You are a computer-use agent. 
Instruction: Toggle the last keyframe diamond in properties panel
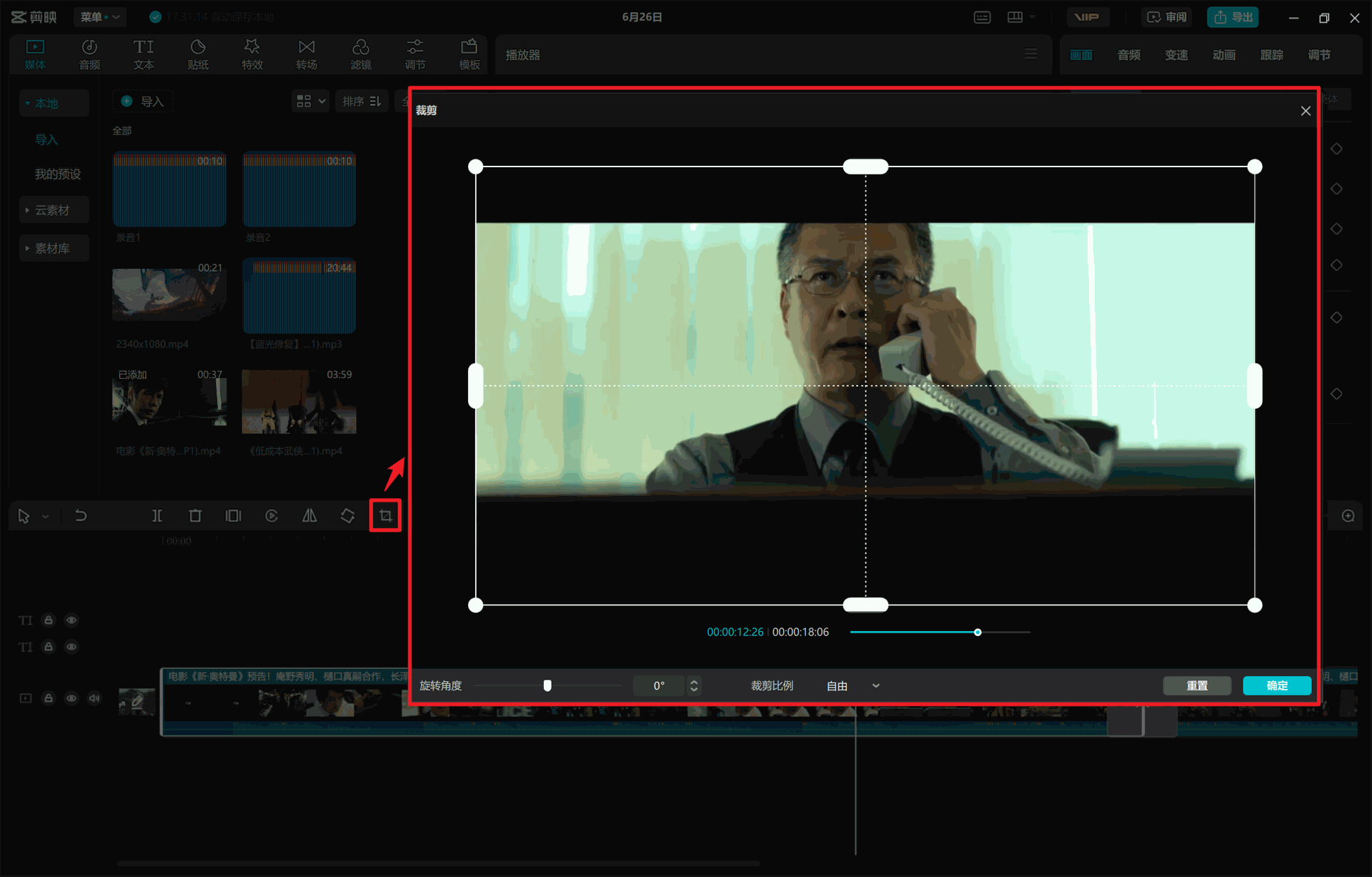point(1336,394)
